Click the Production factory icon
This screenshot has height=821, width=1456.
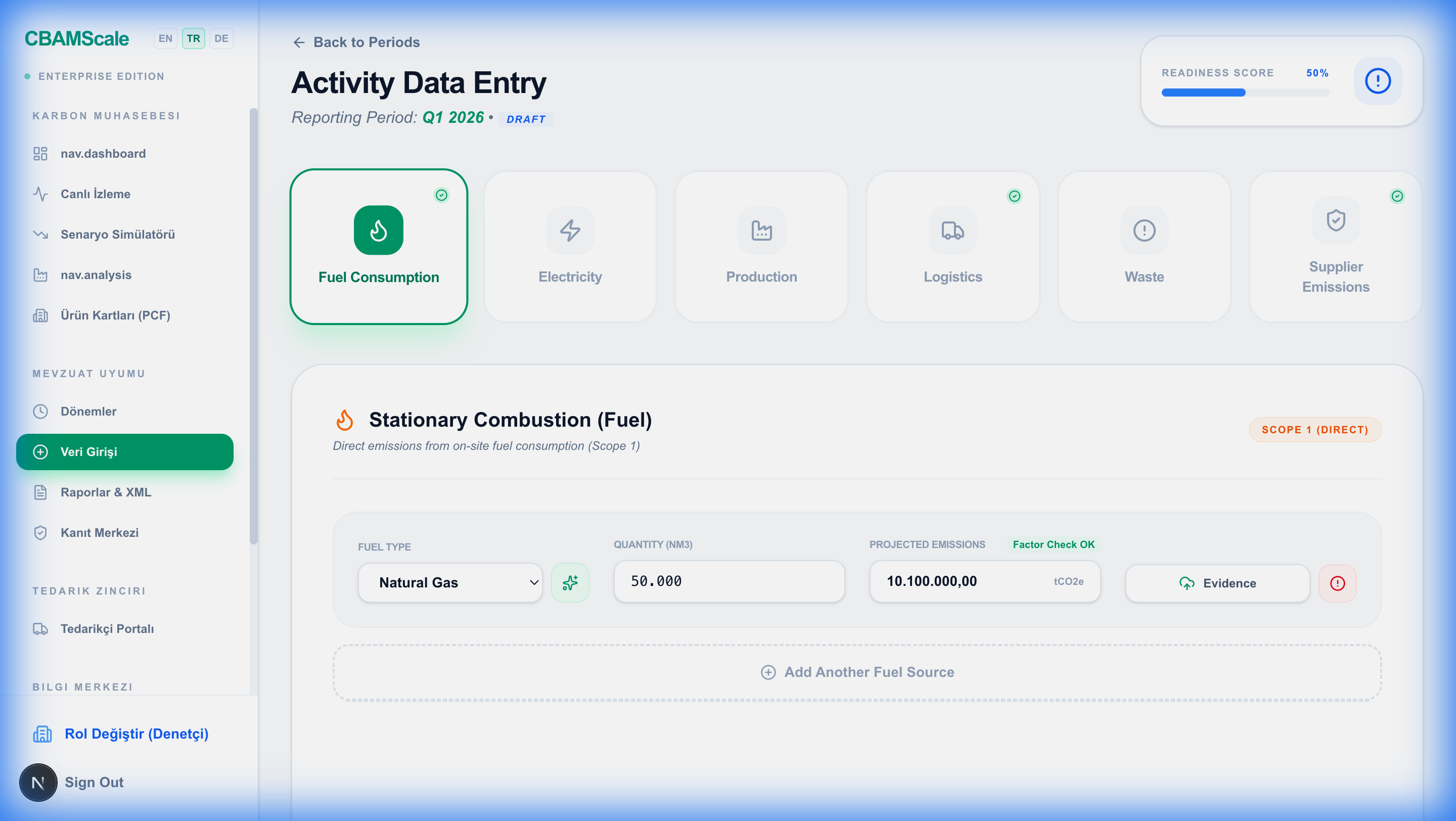(x=761, y=231)
